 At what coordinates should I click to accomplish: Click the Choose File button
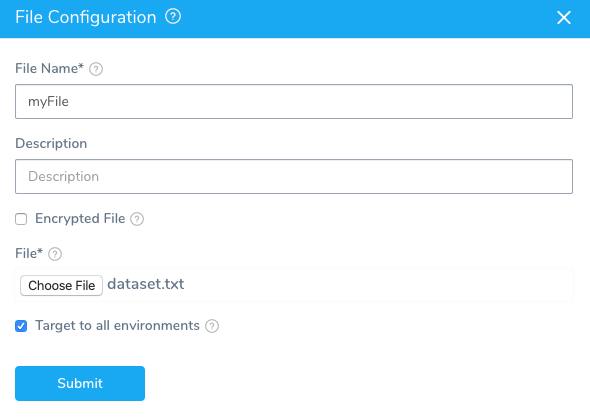(x=61, y=285)
